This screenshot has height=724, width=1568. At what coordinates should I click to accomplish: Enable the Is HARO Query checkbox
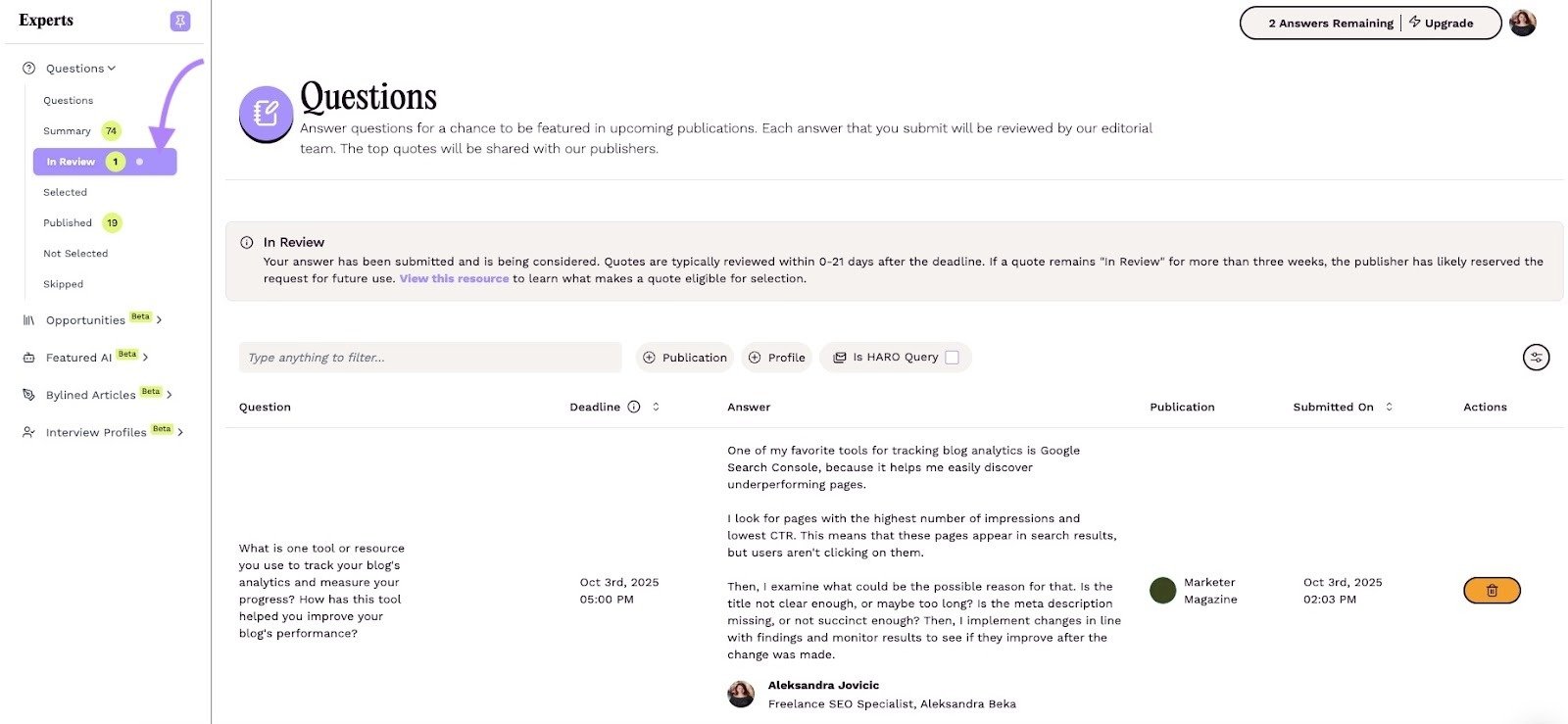pos(952,357)
